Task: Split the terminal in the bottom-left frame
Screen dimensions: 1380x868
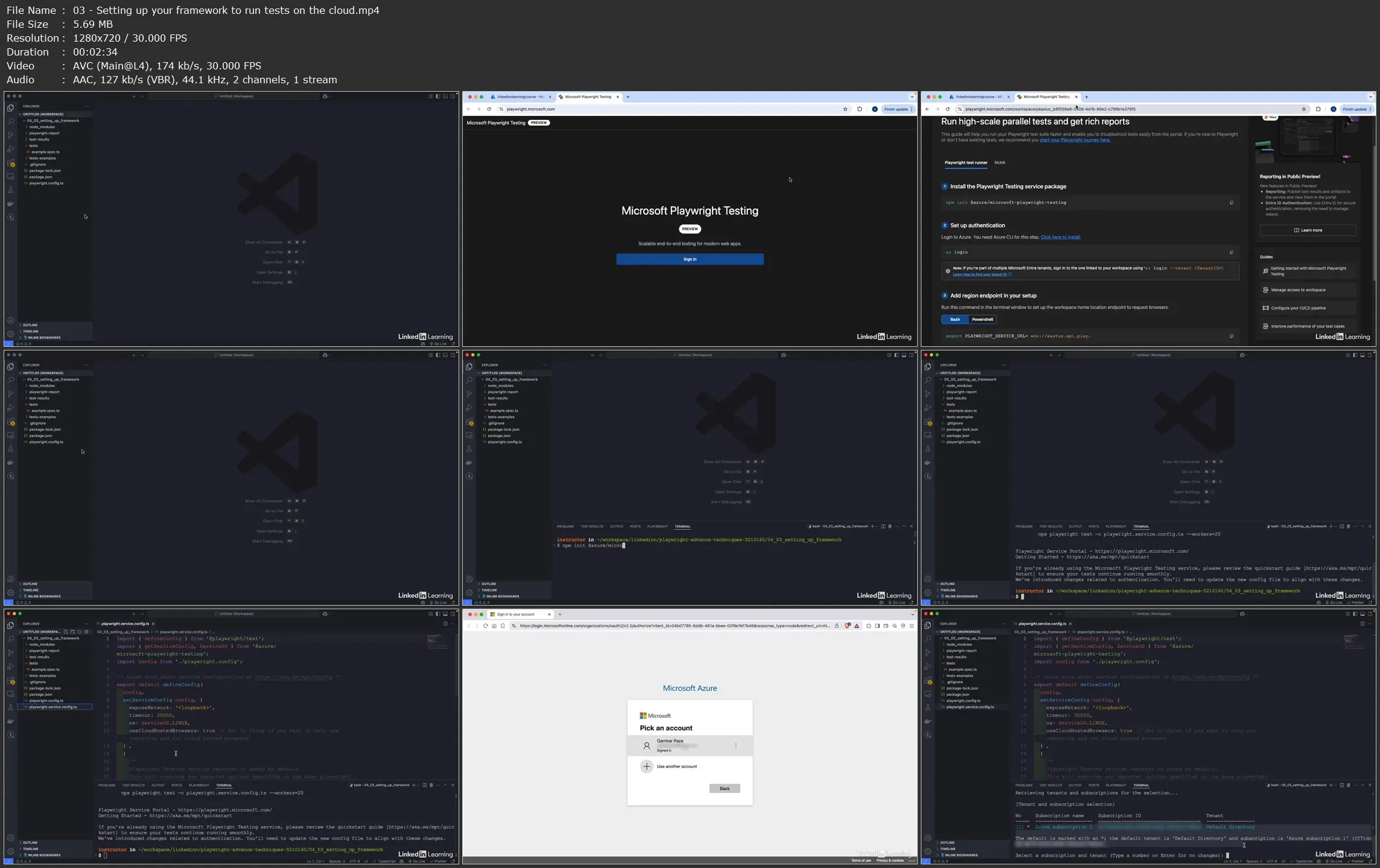Action: coord(424,785)
